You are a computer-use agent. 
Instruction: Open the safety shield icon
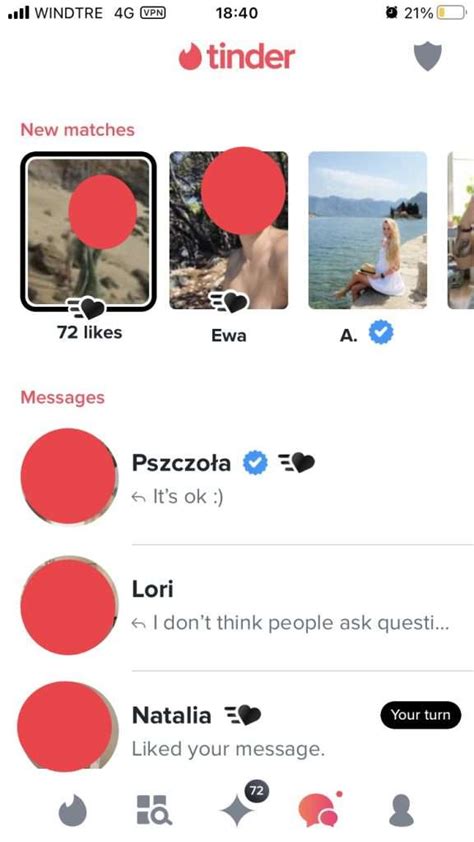427,57
